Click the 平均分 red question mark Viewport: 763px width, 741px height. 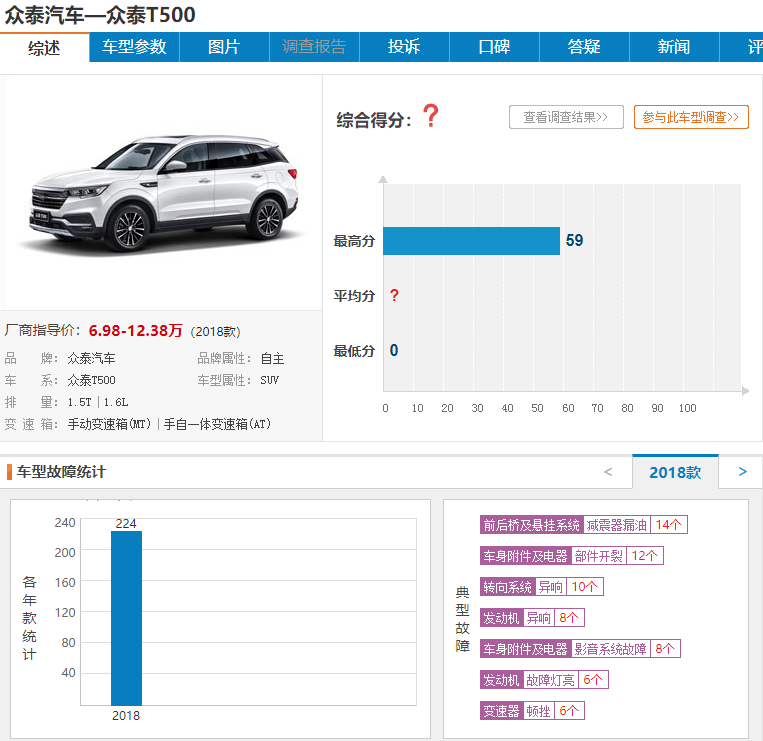394,295
